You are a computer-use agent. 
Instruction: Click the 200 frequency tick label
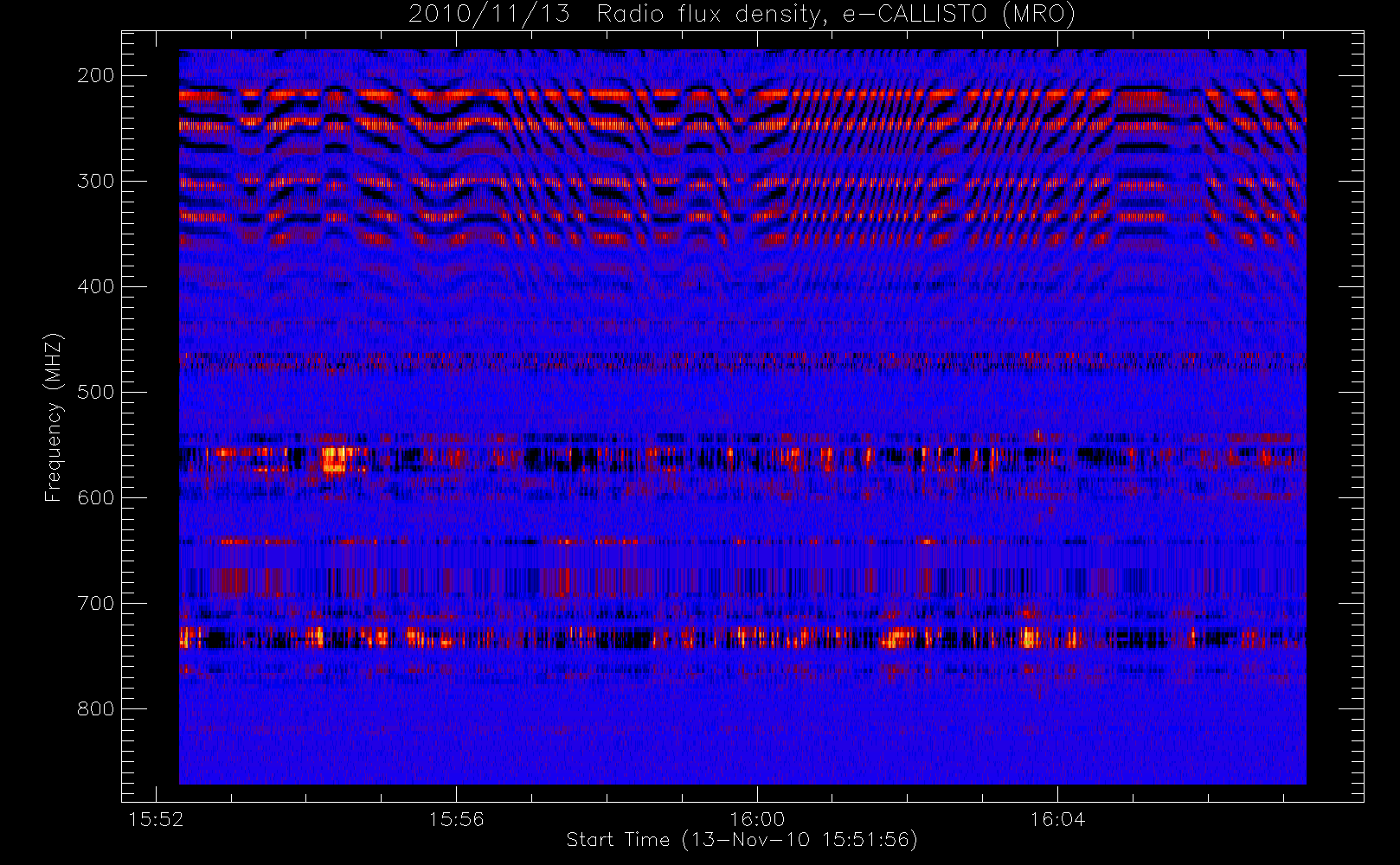coord(95,75)
